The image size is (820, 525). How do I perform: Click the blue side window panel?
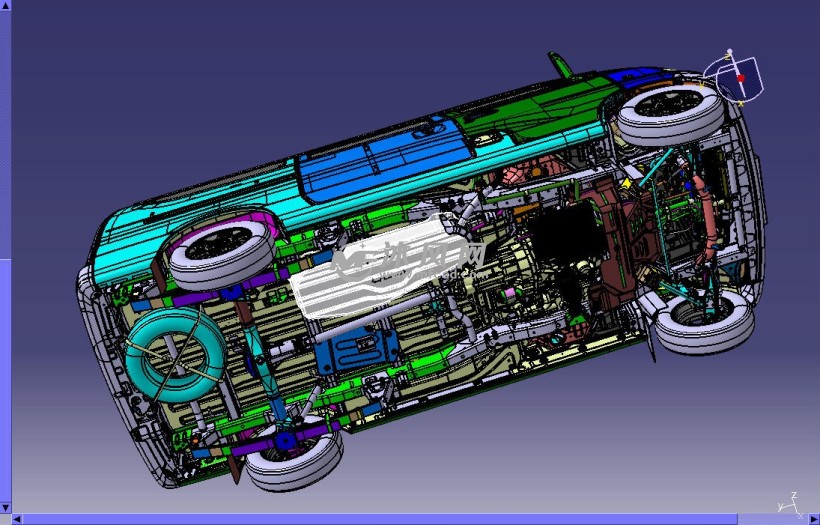(380, 158)
